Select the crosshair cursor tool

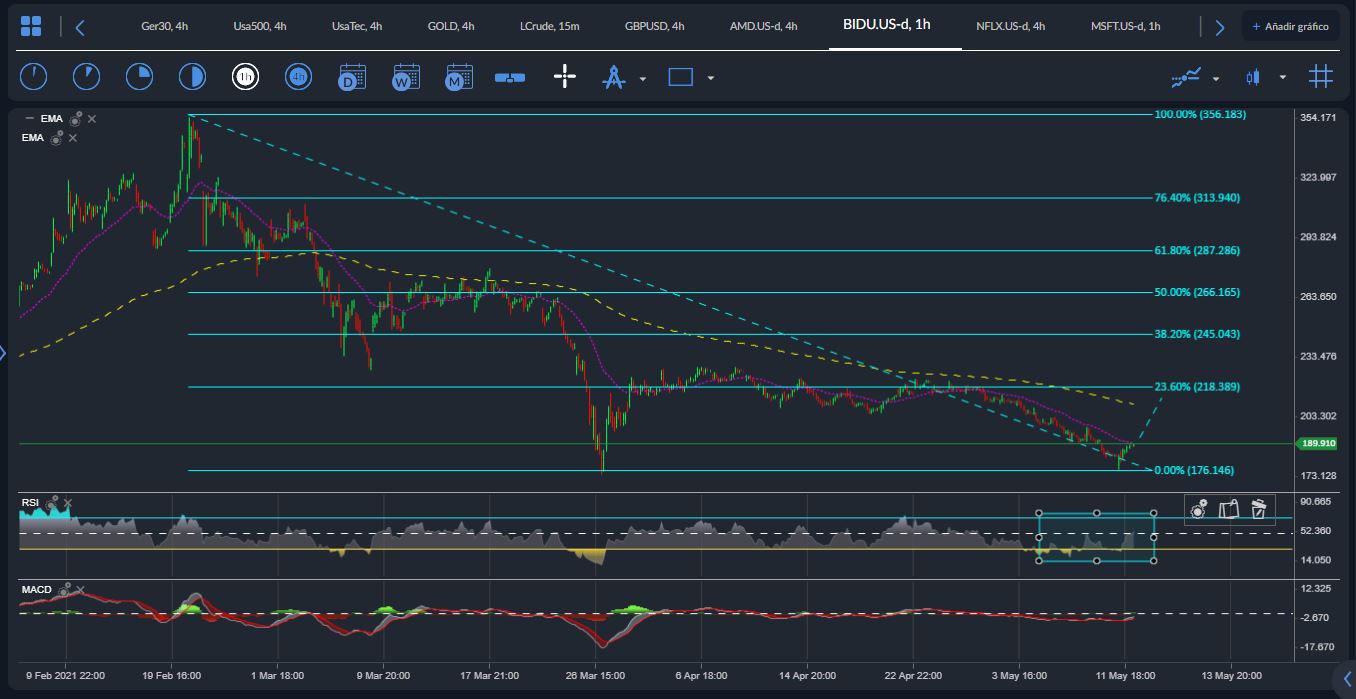tap(565, 77)
